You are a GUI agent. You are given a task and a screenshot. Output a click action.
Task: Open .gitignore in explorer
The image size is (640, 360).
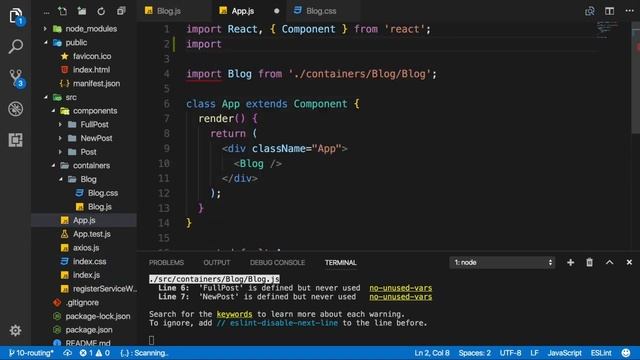(84, 302)
